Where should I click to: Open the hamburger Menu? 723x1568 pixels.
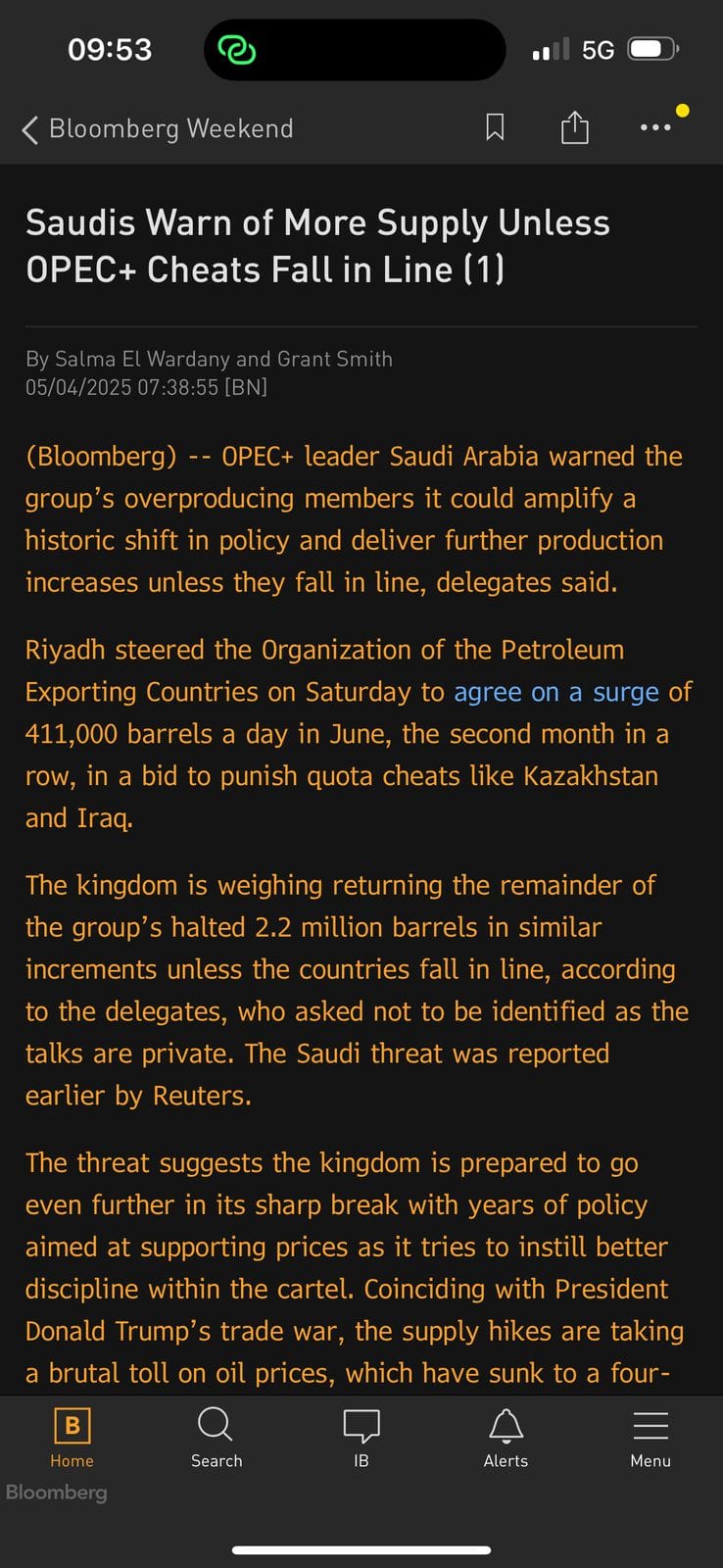pyautogui.click(x=651, y=1438)
